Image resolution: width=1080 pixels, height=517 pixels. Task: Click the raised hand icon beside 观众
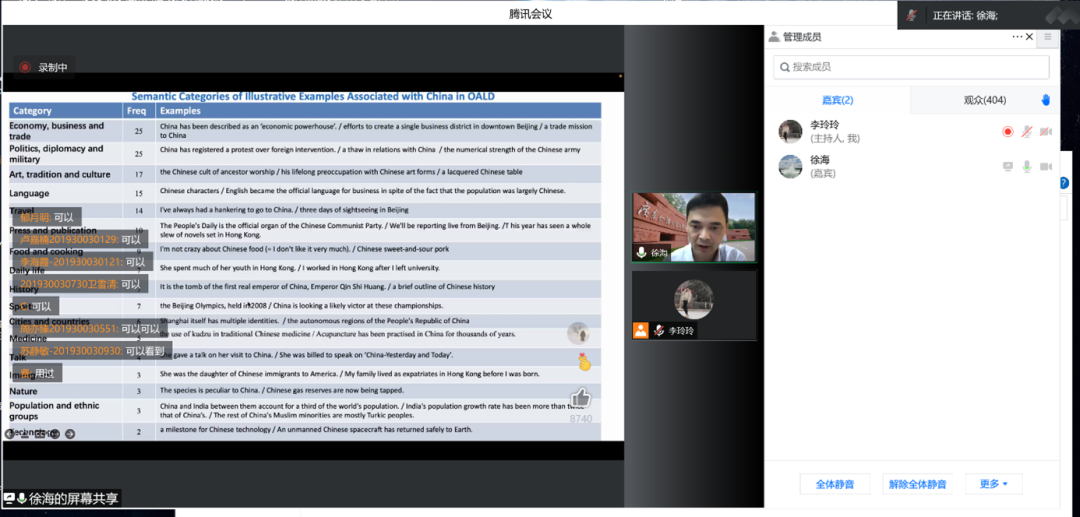pos(1045,100)
